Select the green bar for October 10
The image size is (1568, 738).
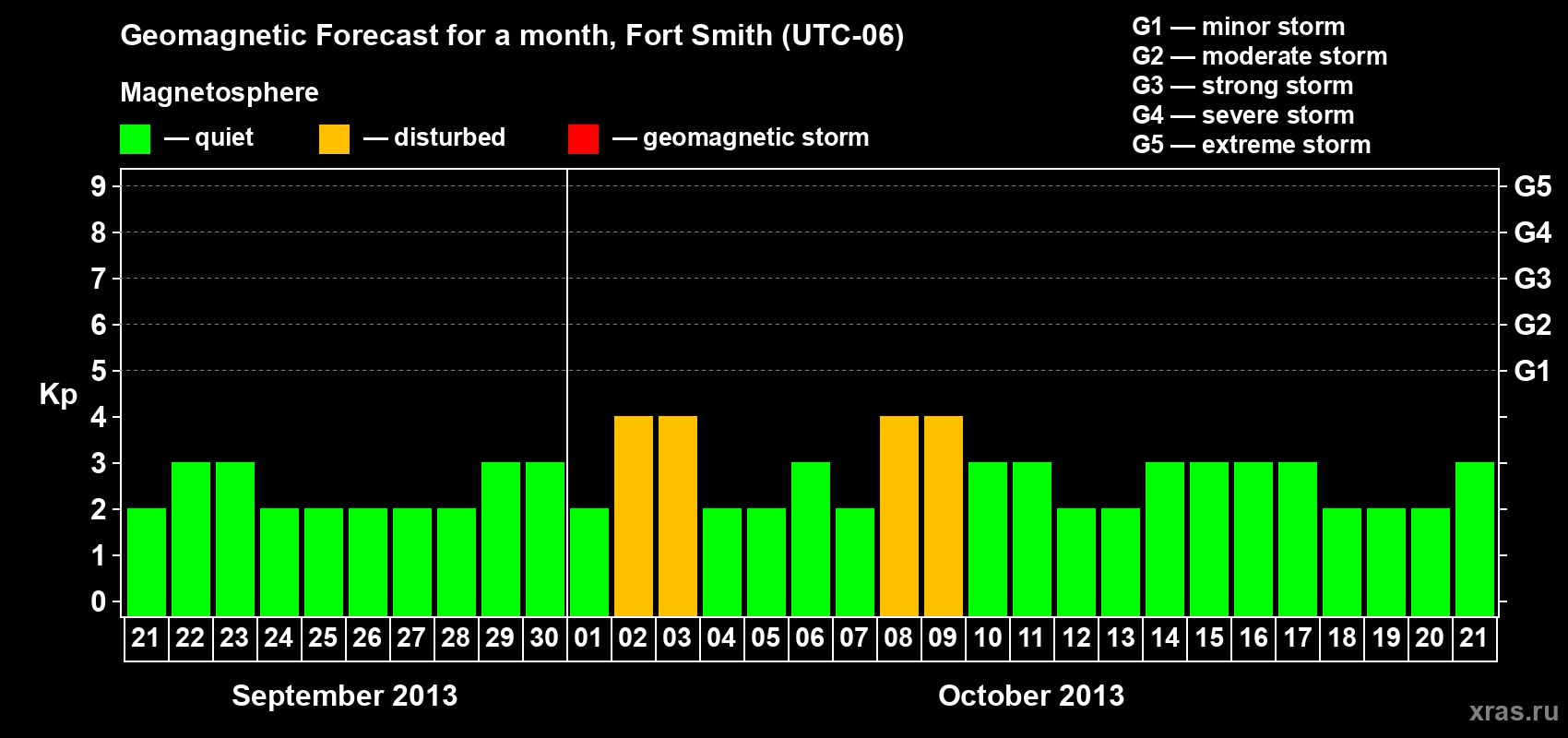(988, 539)
